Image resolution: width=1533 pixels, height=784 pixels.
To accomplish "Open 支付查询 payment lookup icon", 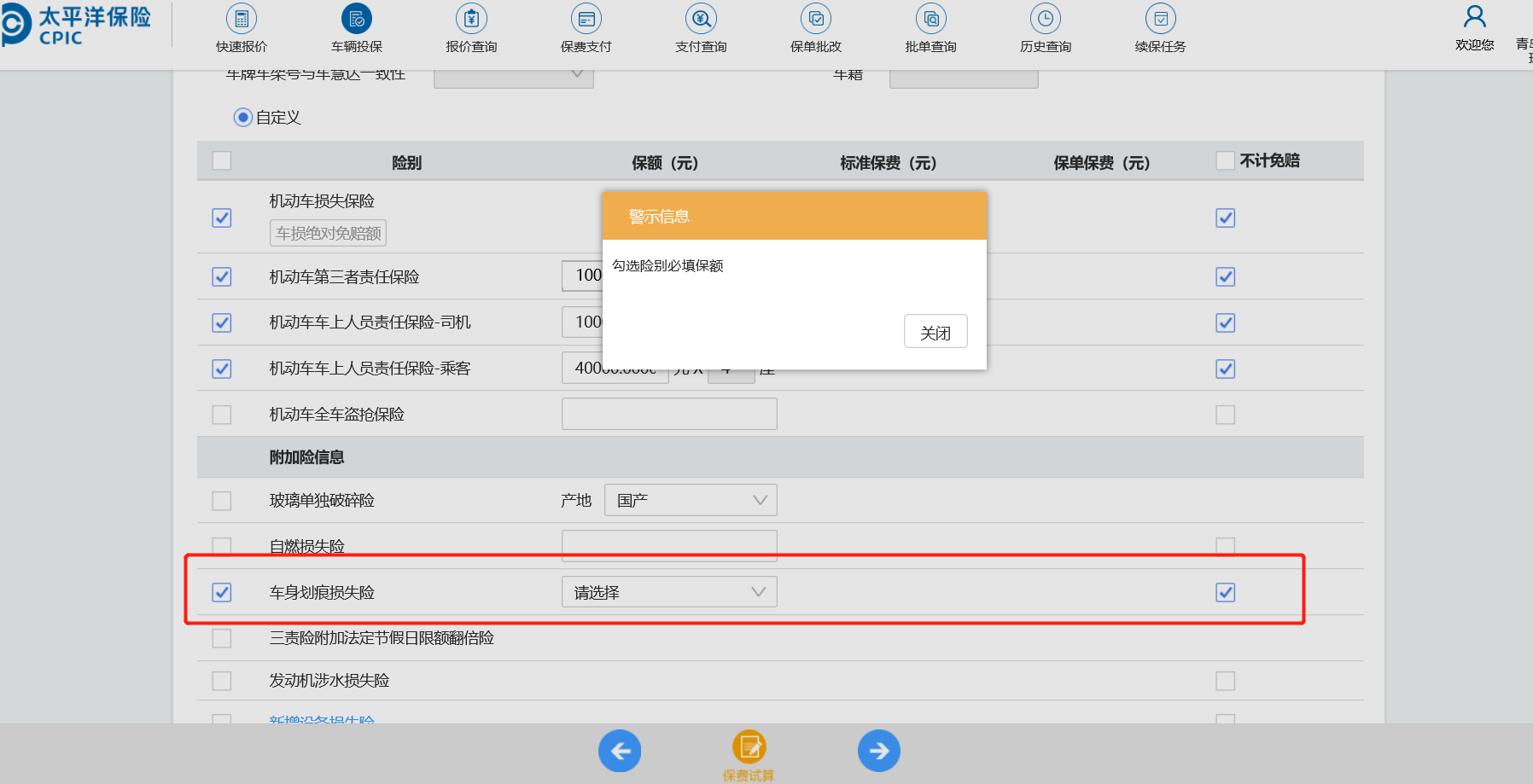I will pyautogui.click(x=701, y=19).
